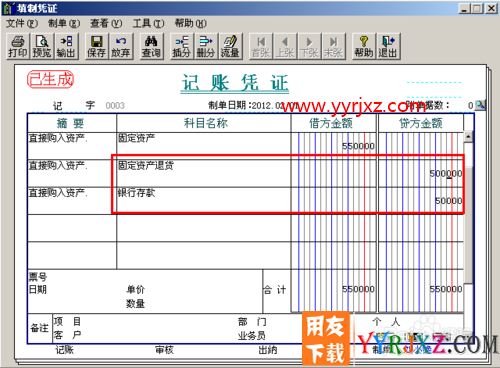Select the 固定资产退货 account cell
The width and height of the screenshot is (500, 368).
pyautogui.click(x=204, y=173)
